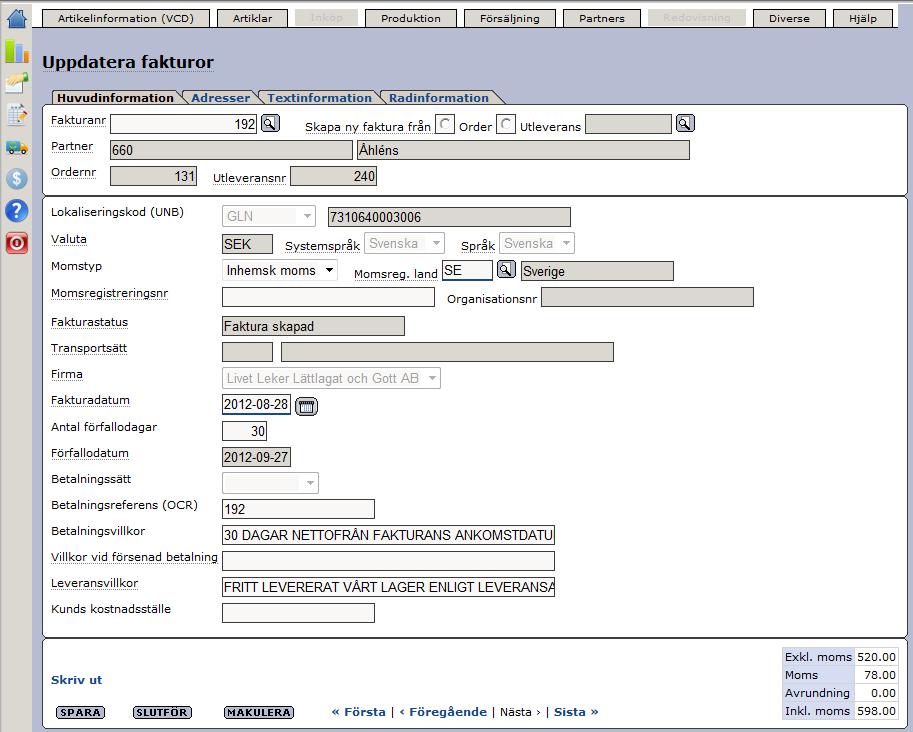
Task: Open the Partners menu
Action: click(x=601, y=18)
